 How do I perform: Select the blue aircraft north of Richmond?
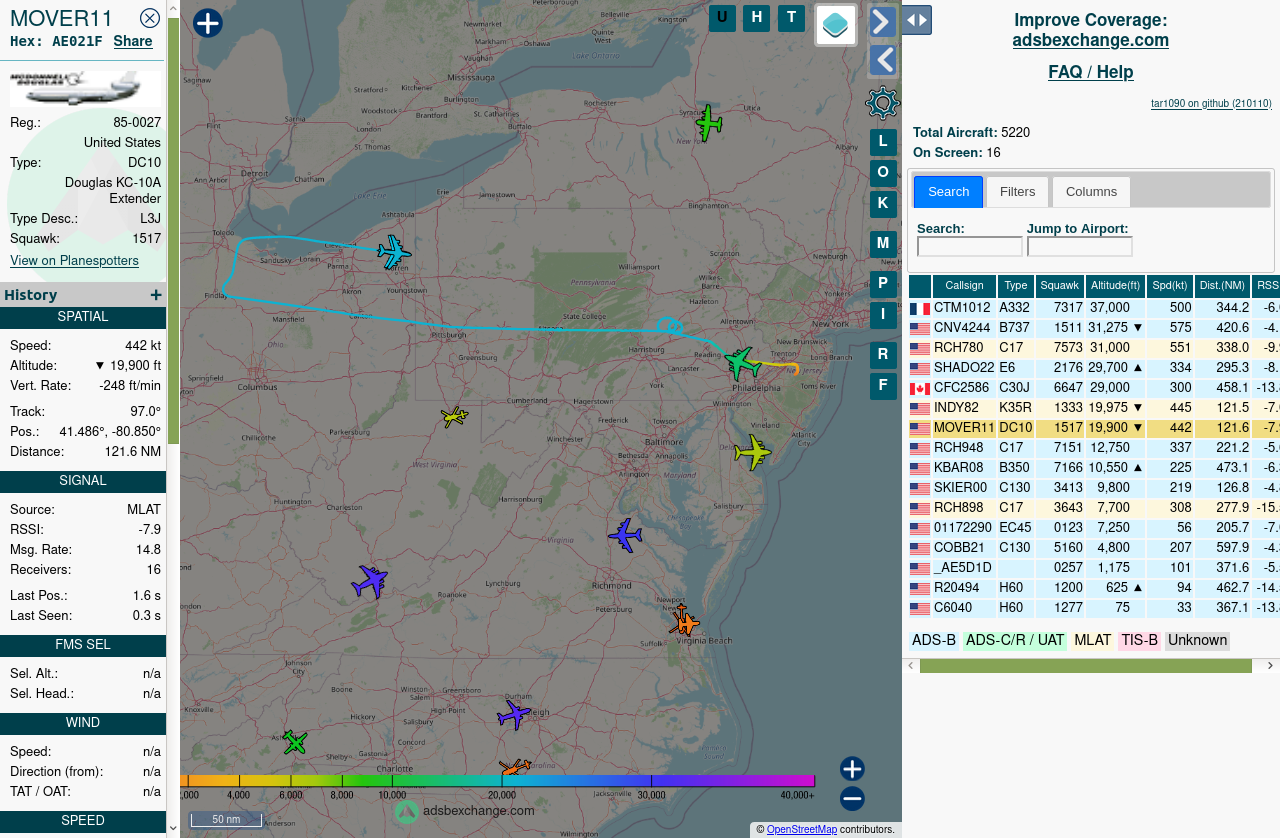(625, 535)
